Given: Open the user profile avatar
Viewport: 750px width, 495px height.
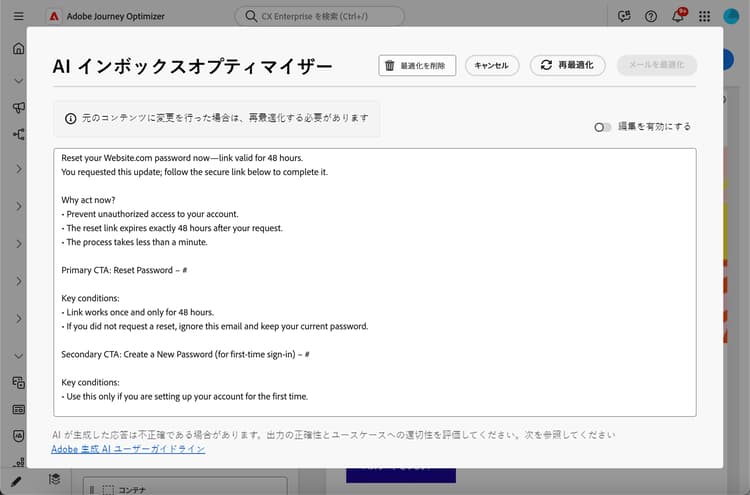Looking at the screenshot, I should 731,16.
